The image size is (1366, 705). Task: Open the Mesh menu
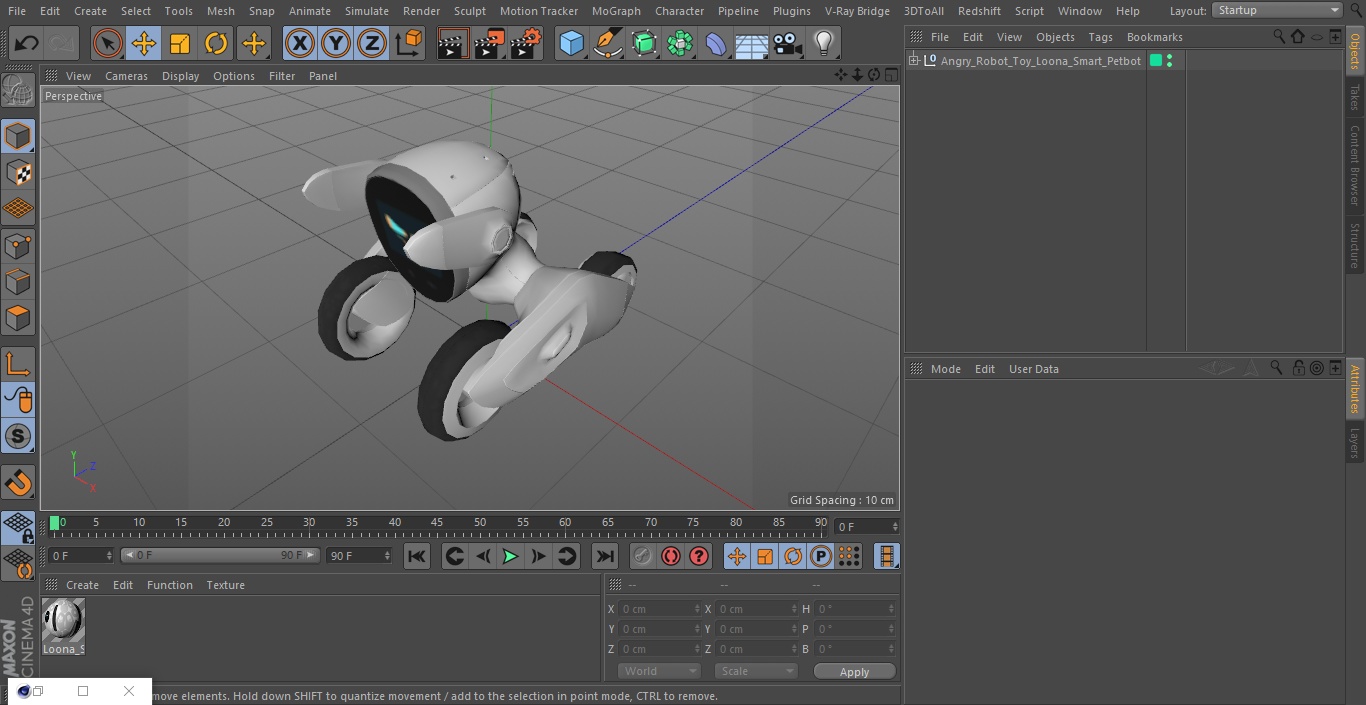click(x=221, y=11)
